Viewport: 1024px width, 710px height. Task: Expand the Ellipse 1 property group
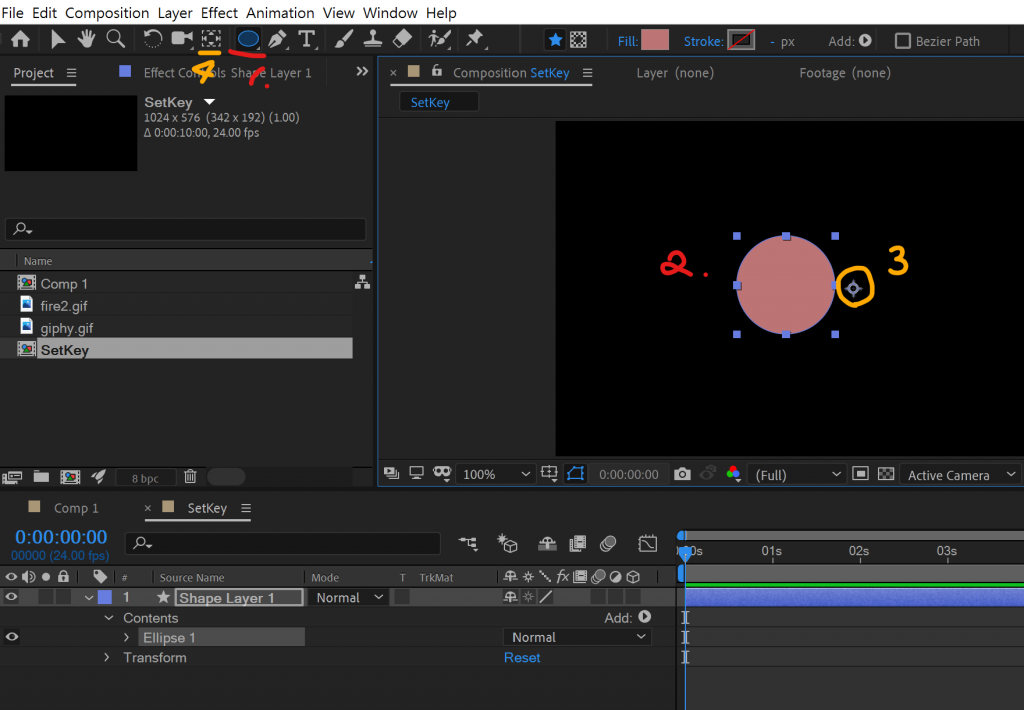click(x=127, y=637)
